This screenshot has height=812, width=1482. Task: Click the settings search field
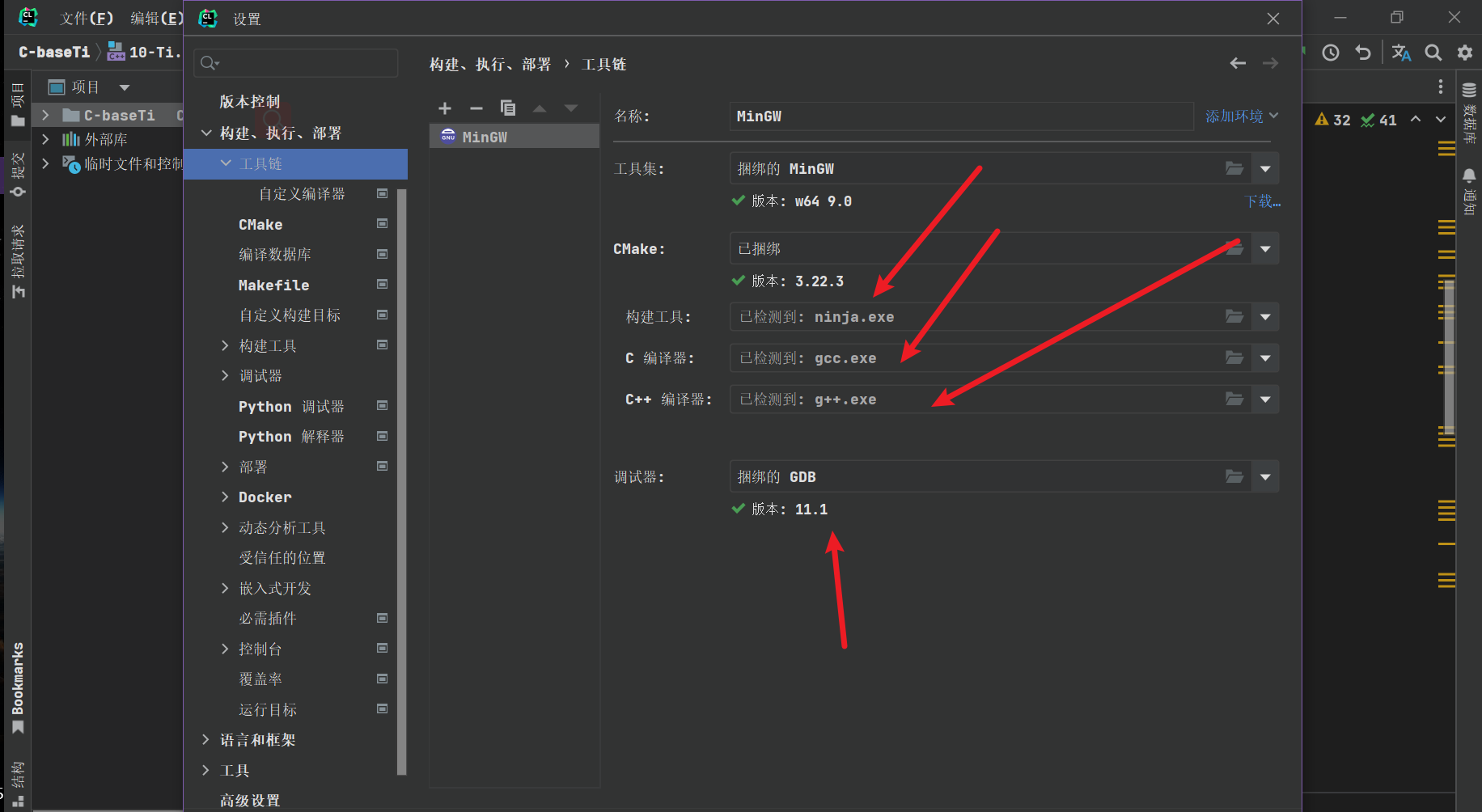pyautogui.click(x=296, y=63)
